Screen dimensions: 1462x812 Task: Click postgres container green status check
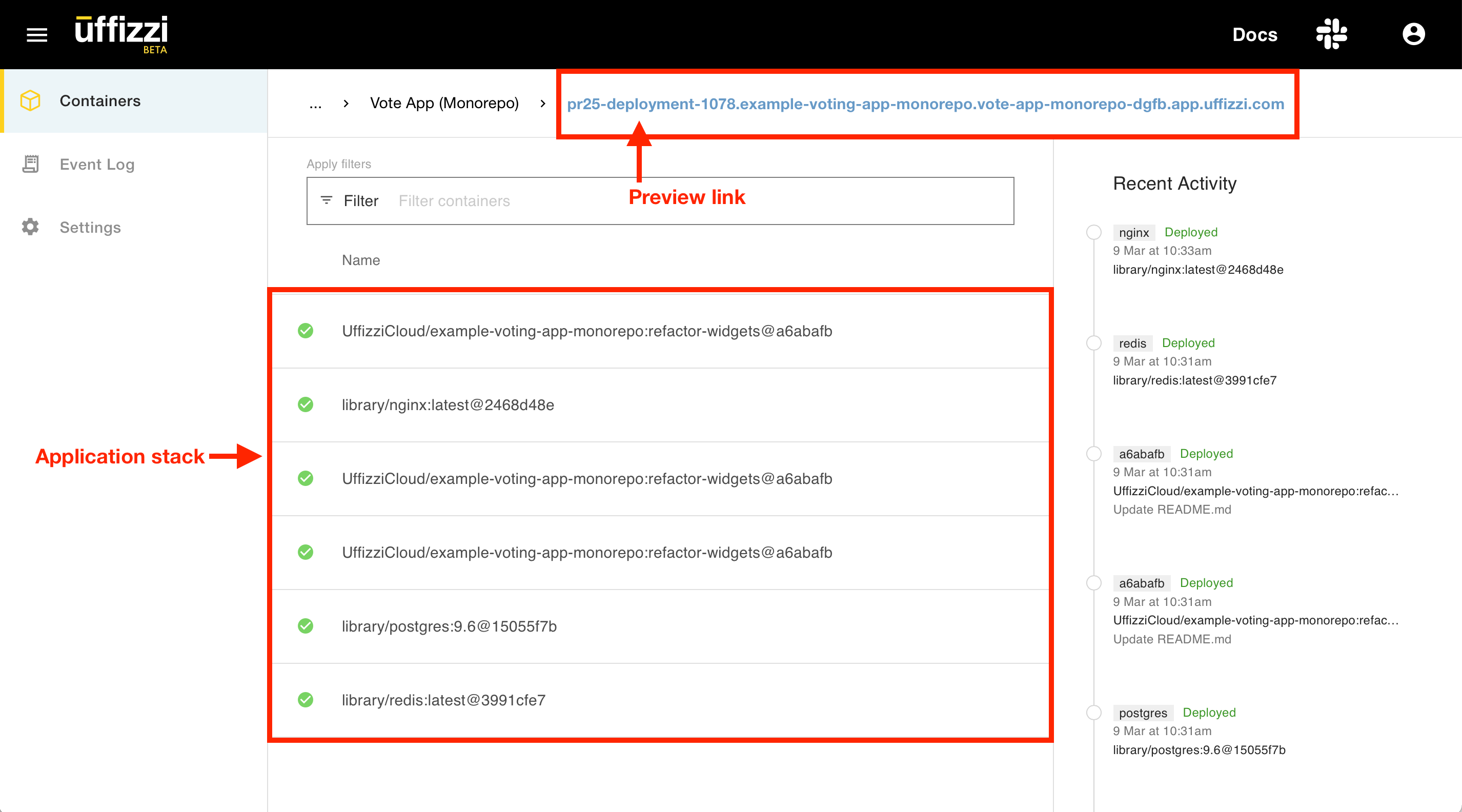tap(306, 626)
